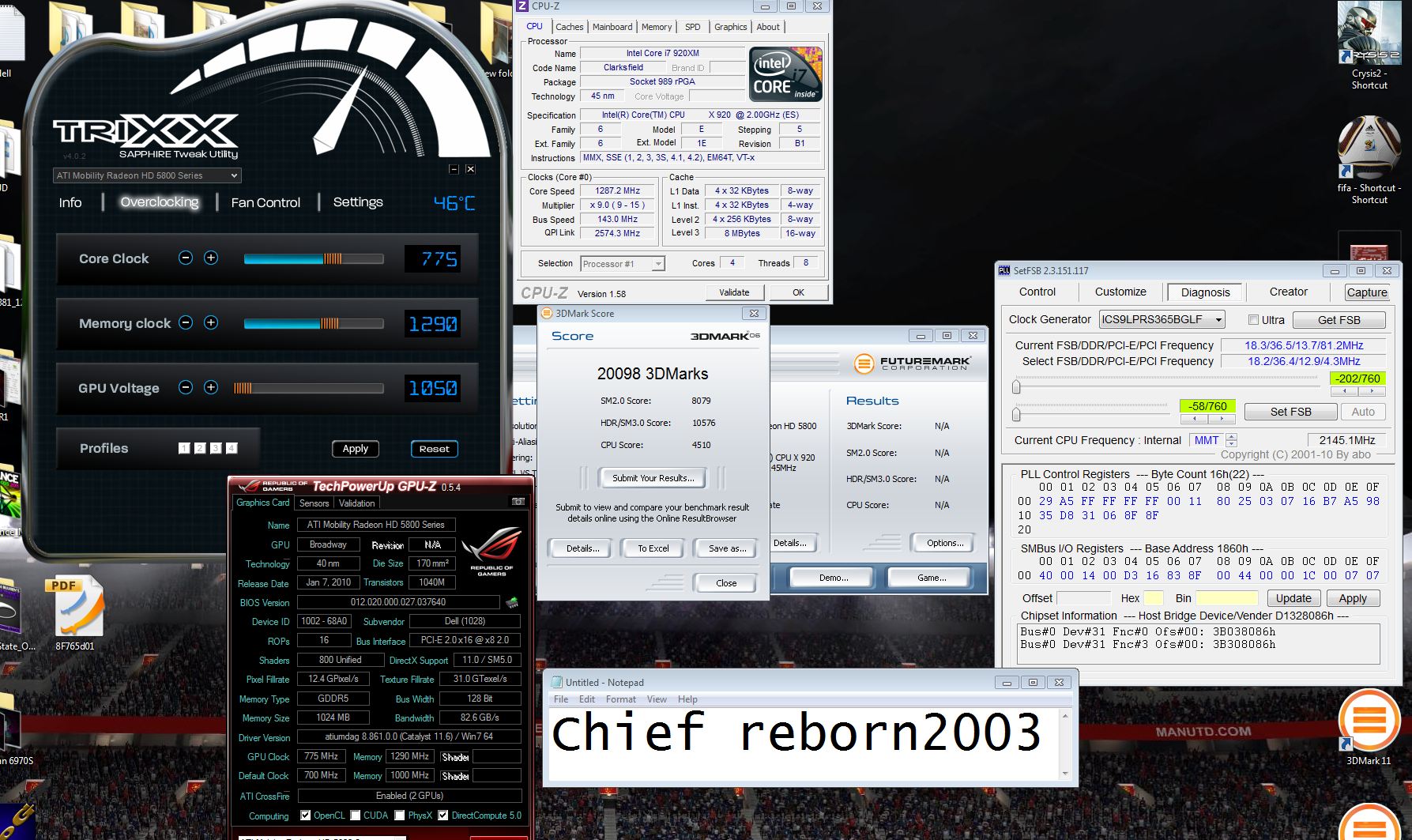Click the MMT spinner arrows in SetFSB

pyautogui.click(x=1231, y=440)
